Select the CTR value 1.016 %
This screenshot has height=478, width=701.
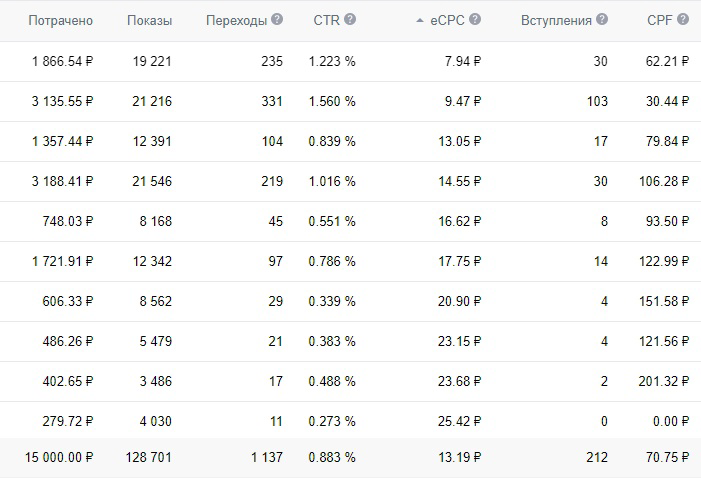click(332, 181)
